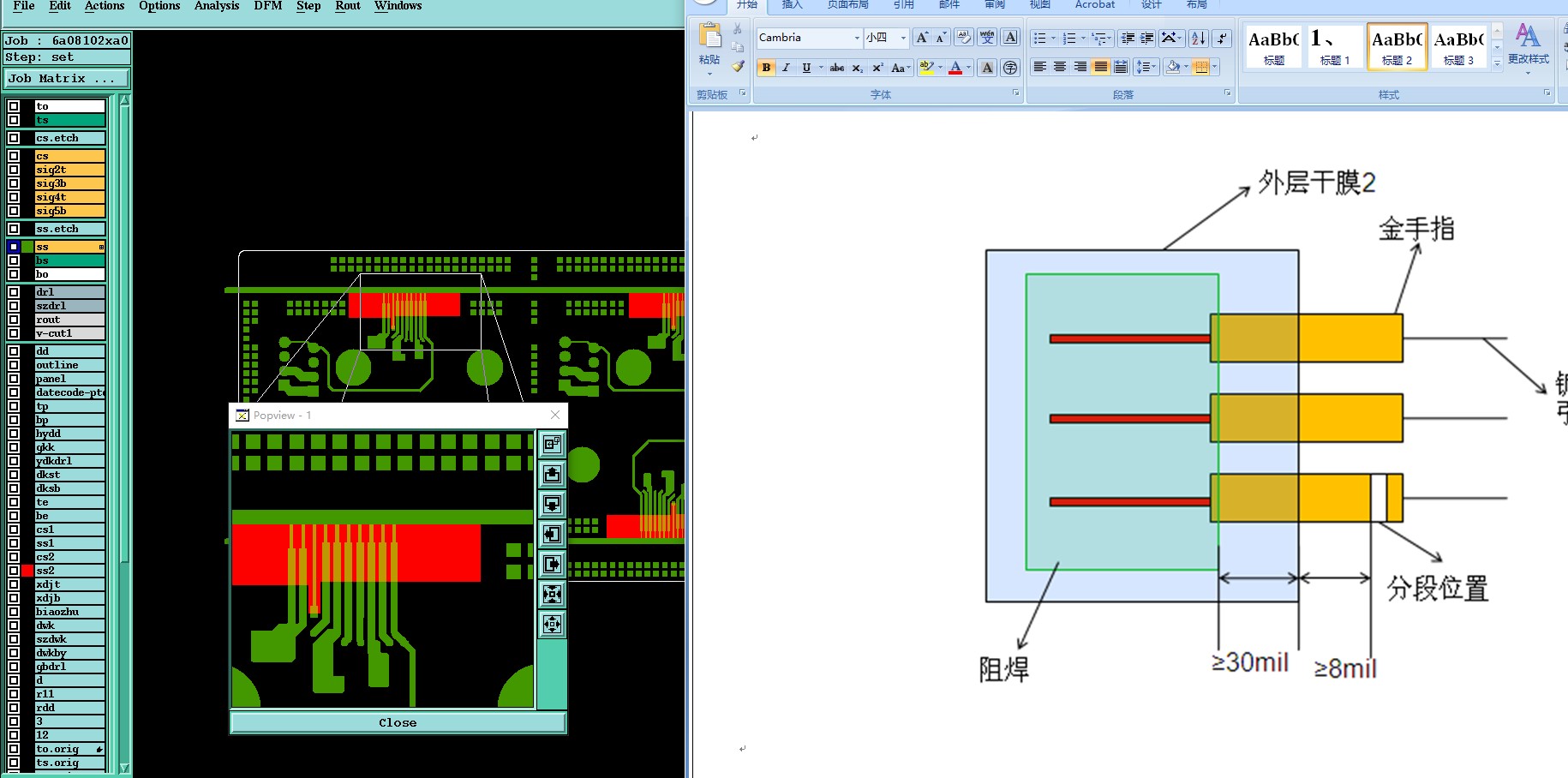Click the Cut scissors icon

738,29
